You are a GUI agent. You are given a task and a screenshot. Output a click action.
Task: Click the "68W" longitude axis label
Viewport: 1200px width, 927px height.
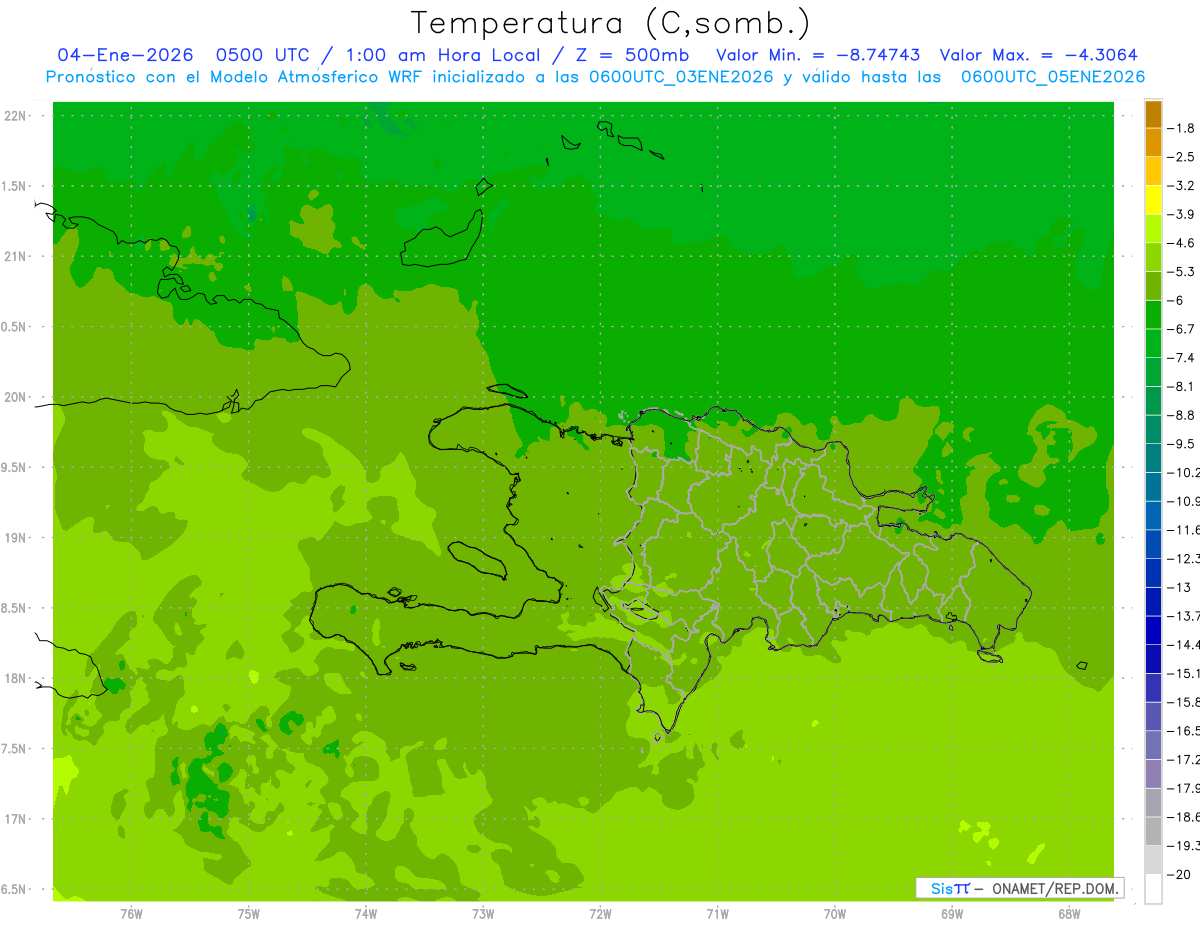(x=1069, y=914)
